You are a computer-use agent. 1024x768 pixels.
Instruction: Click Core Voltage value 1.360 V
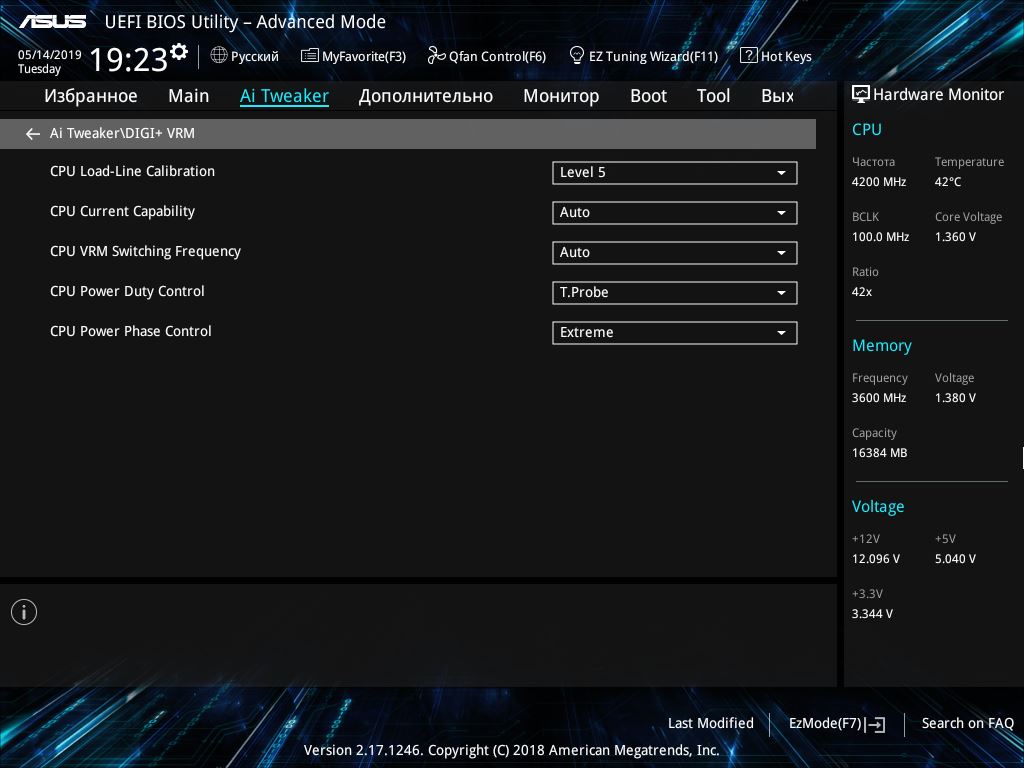[955, 237]
